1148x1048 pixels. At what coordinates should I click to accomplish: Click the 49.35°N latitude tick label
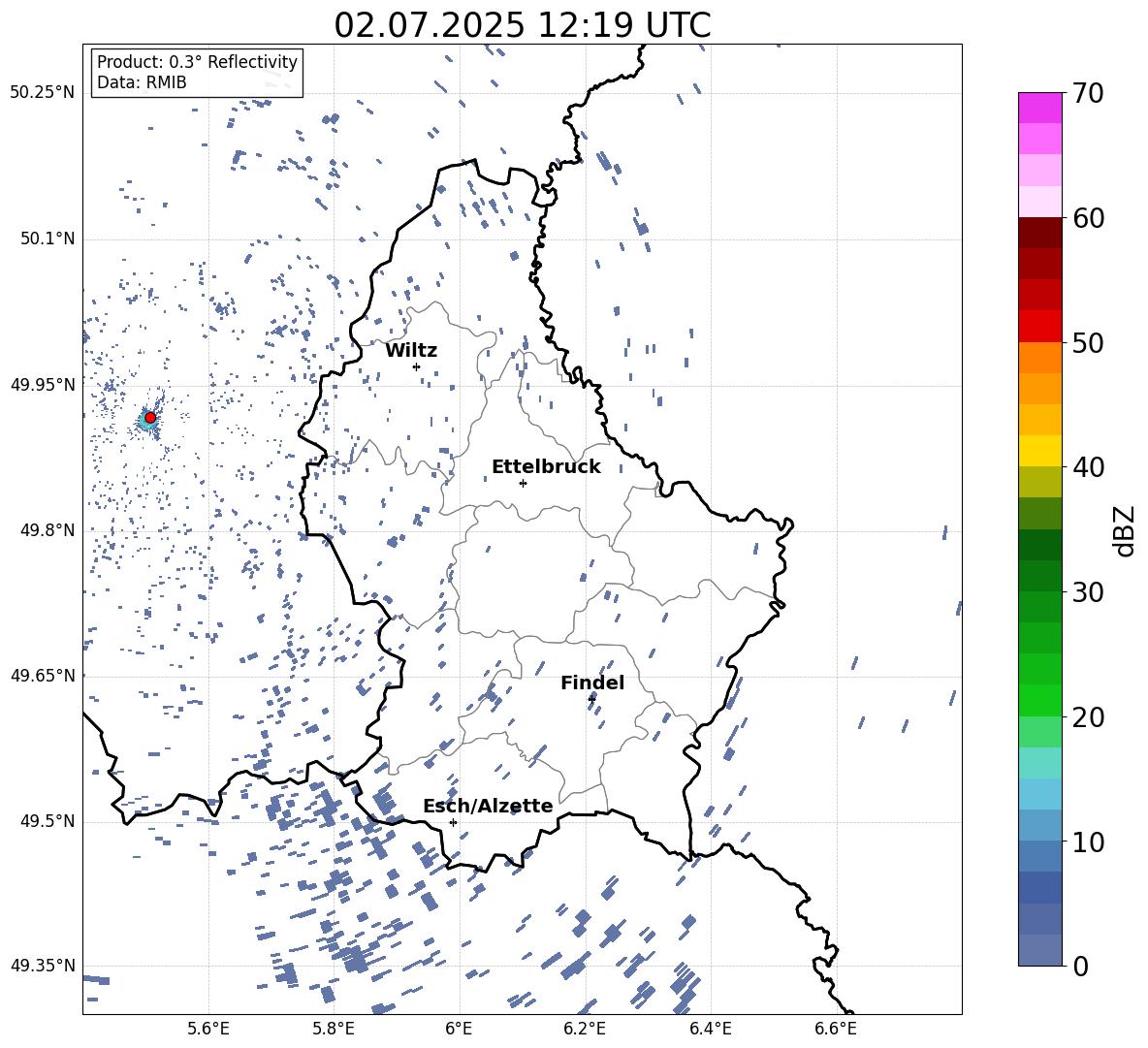(x=43, y=966)
